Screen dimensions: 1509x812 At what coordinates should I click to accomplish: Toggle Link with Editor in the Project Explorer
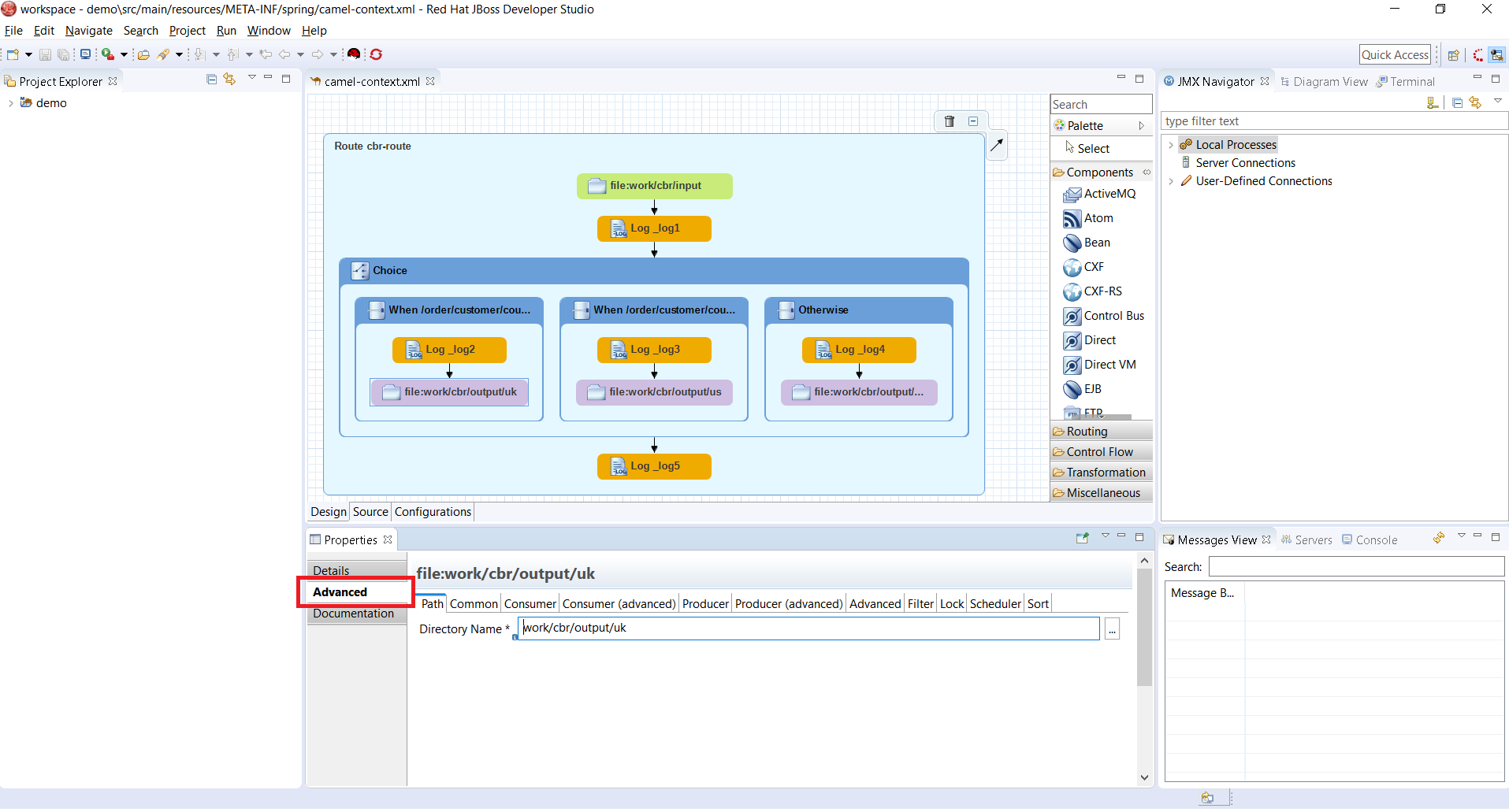pos(229,80)
